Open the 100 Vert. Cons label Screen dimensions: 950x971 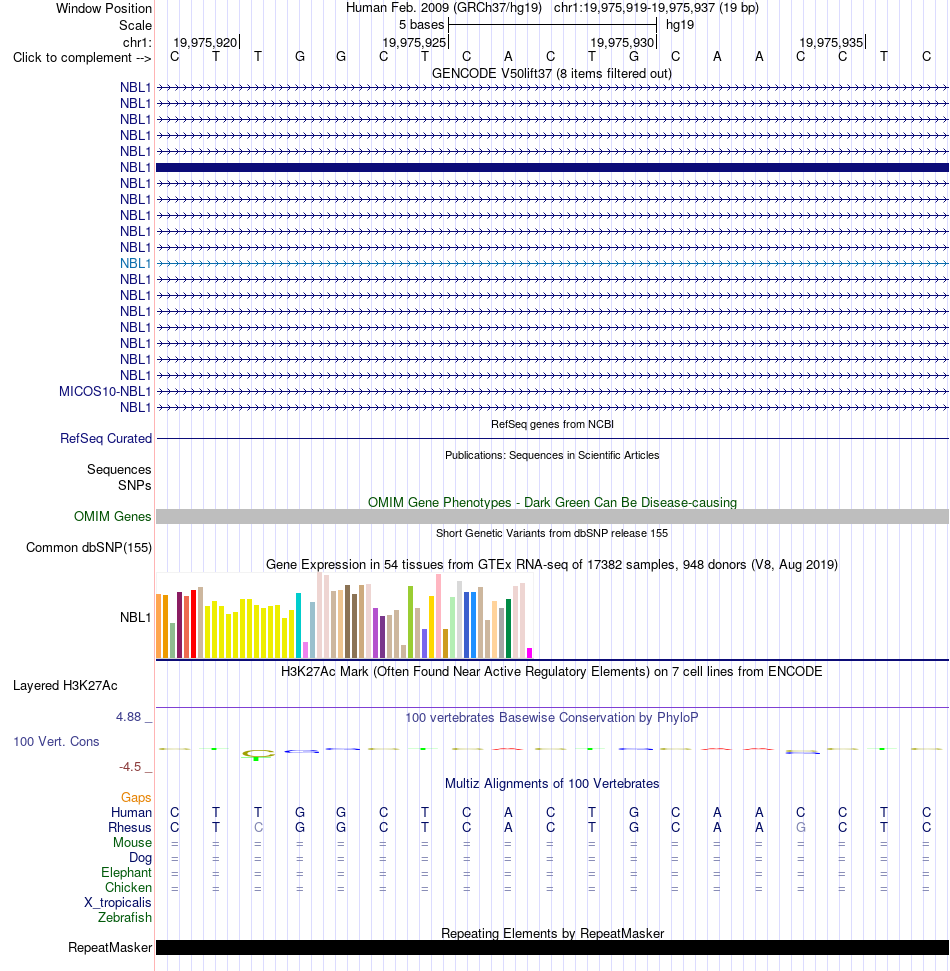[x=56, y=741]
